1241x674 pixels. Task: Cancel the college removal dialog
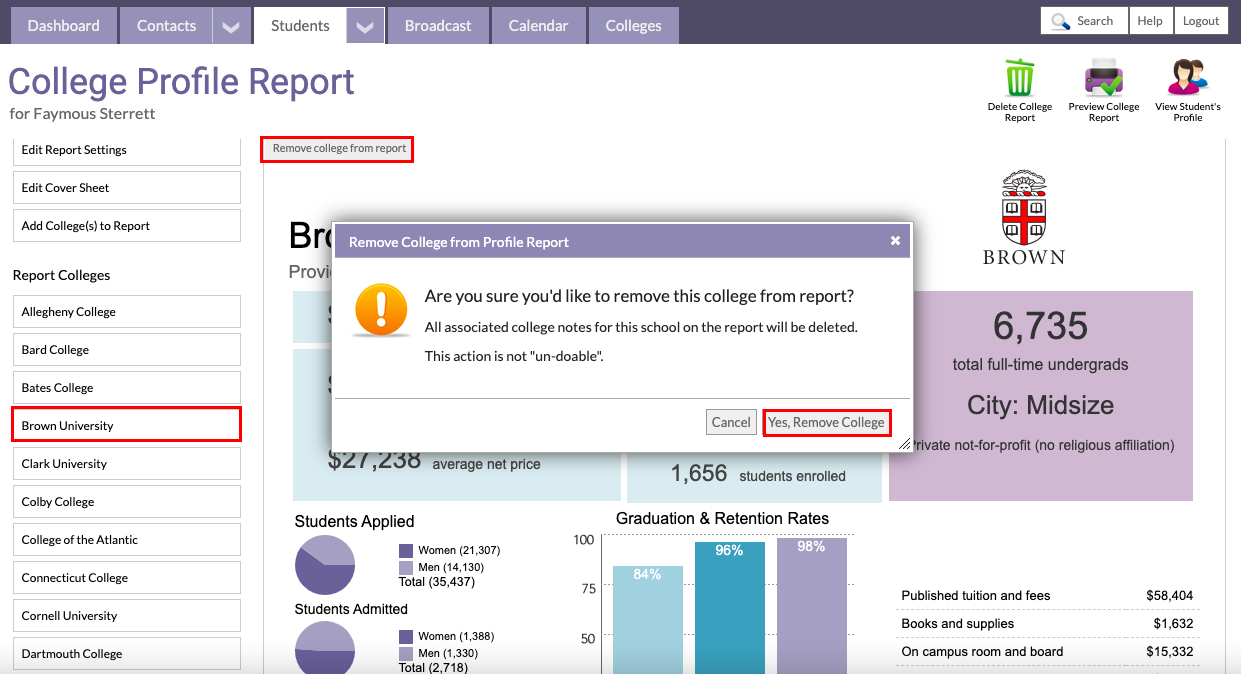pos(731,422)
